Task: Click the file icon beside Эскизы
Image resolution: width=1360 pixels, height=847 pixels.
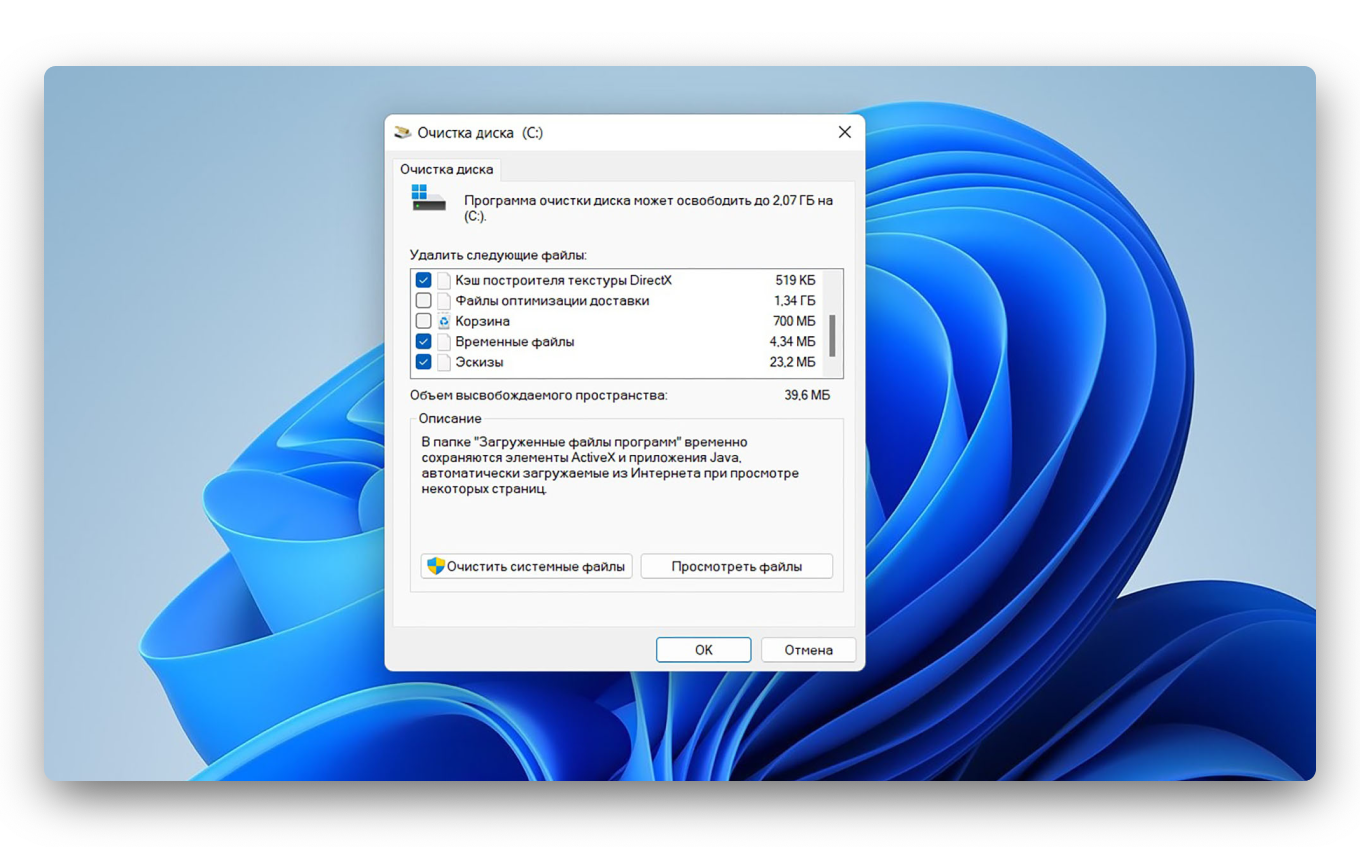Action: [444, 362]
